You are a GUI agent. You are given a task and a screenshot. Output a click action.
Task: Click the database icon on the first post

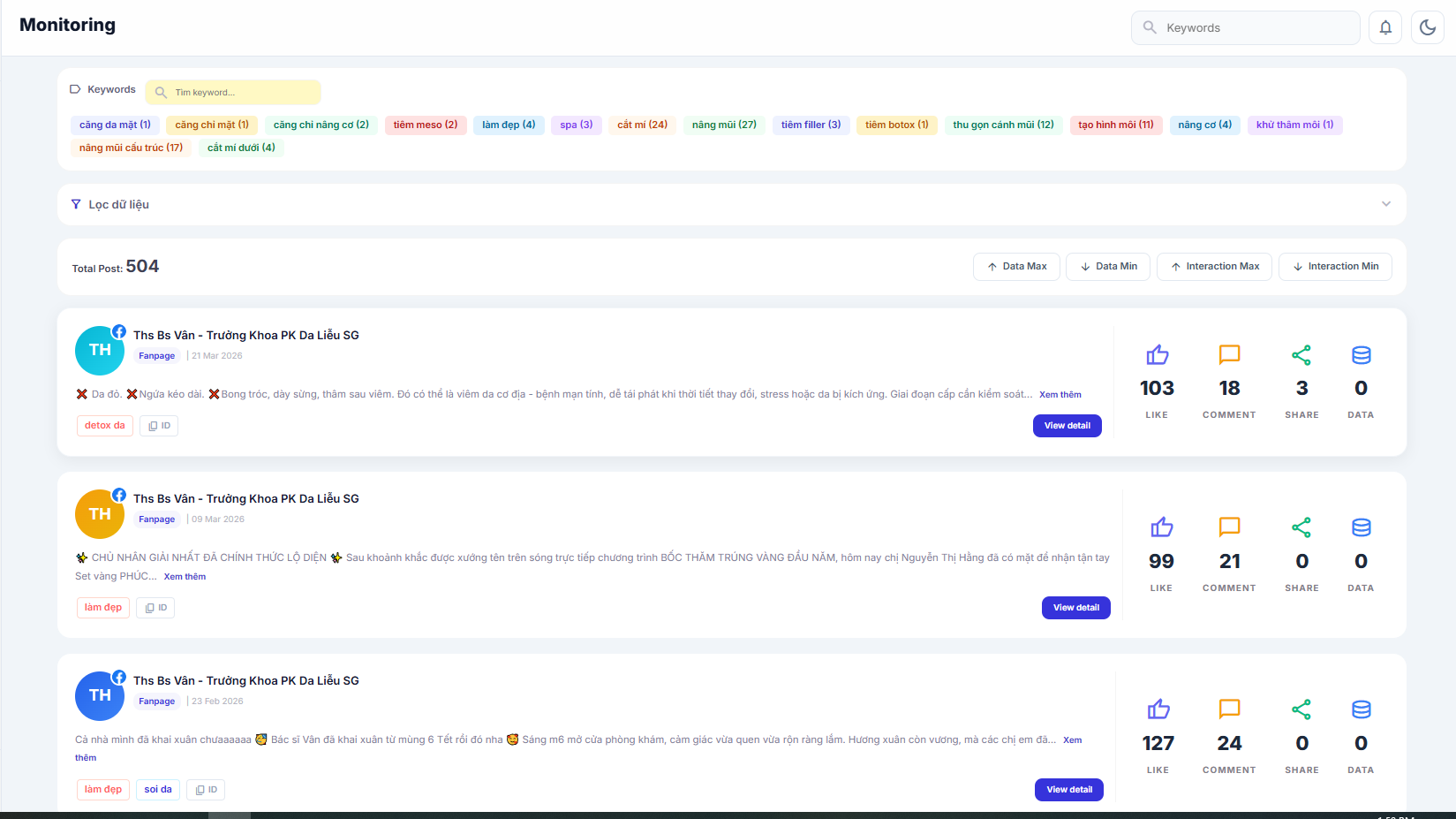(1361, 355)
